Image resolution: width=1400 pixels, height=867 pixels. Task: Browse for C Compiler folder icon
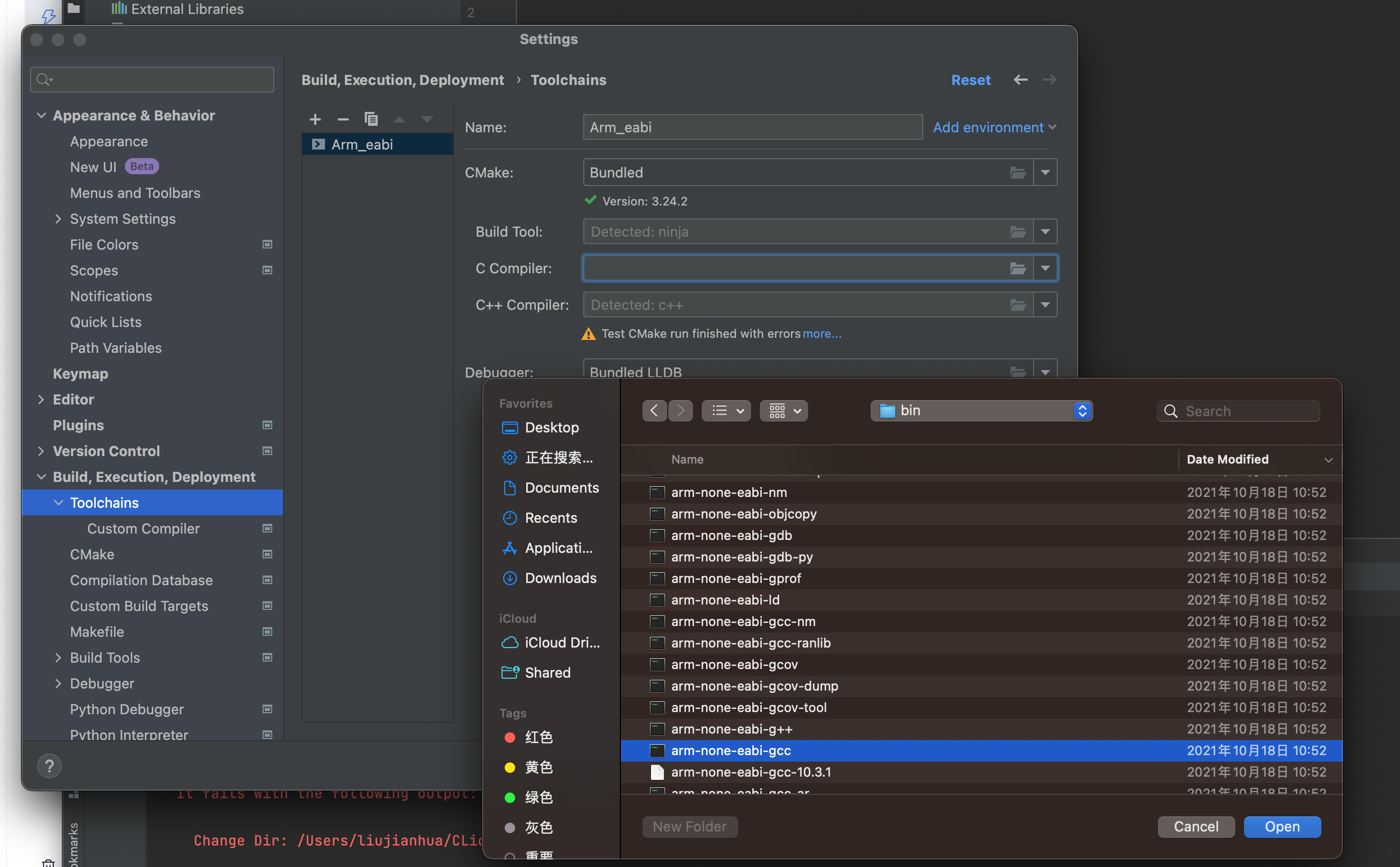click(1018, 268)
